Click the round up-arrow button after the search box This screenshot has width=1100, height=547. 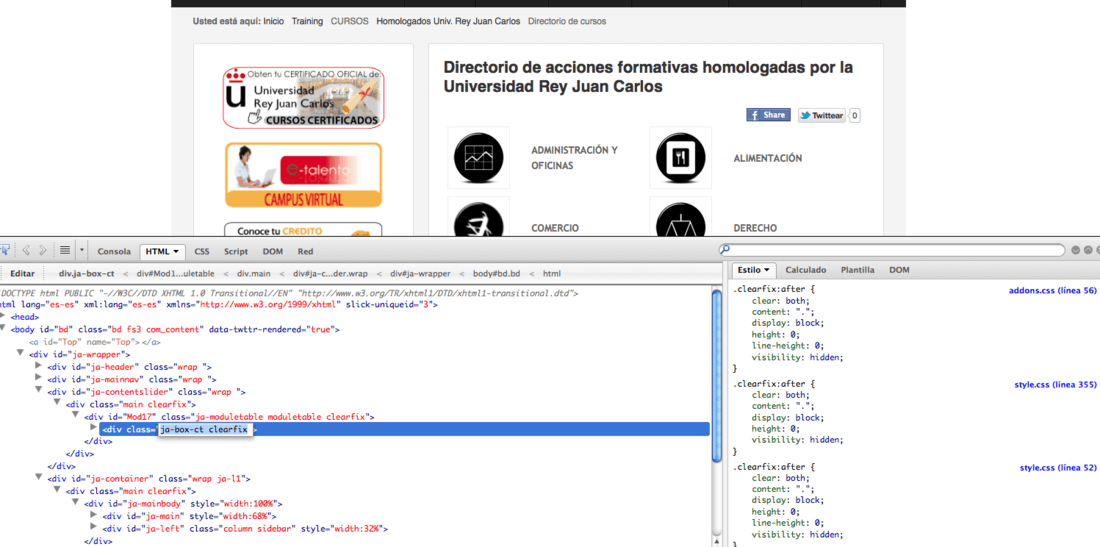1088,250
